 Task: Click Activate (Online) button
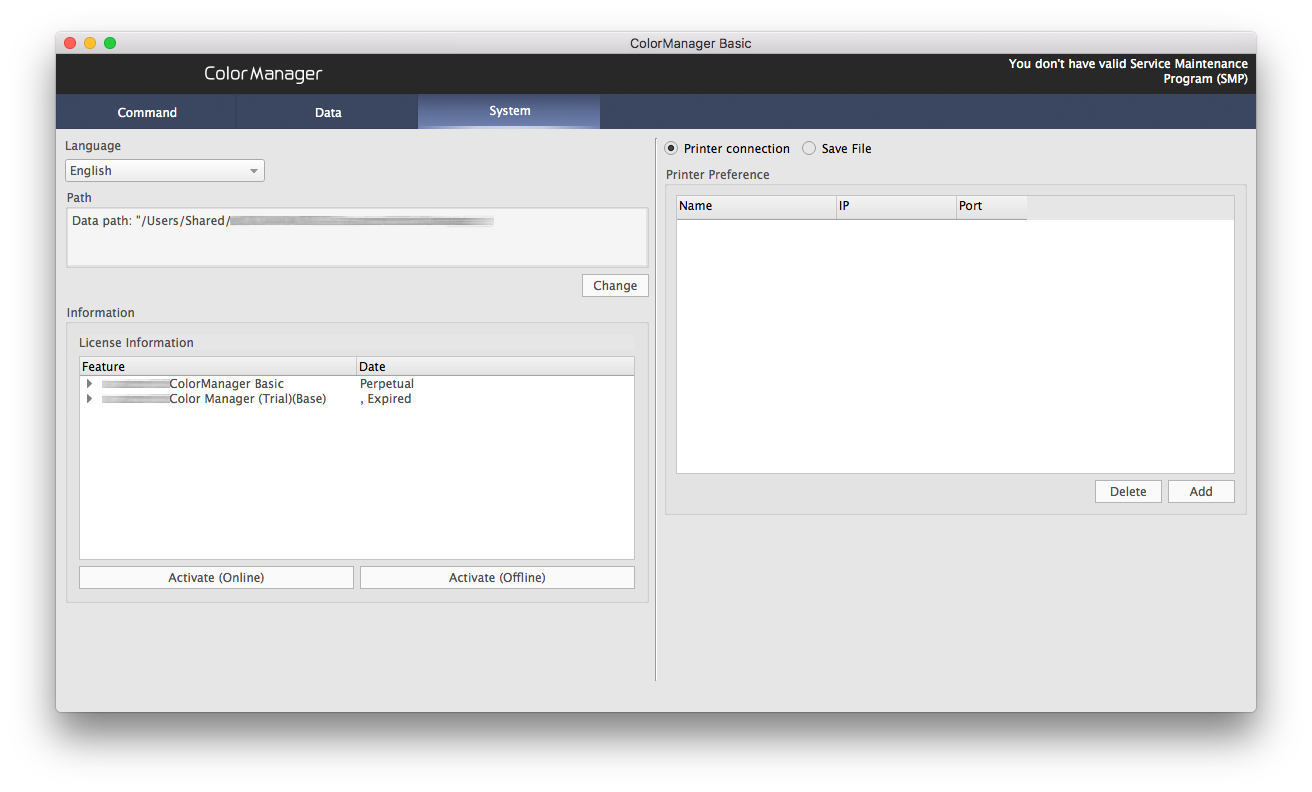click(216, 577)
